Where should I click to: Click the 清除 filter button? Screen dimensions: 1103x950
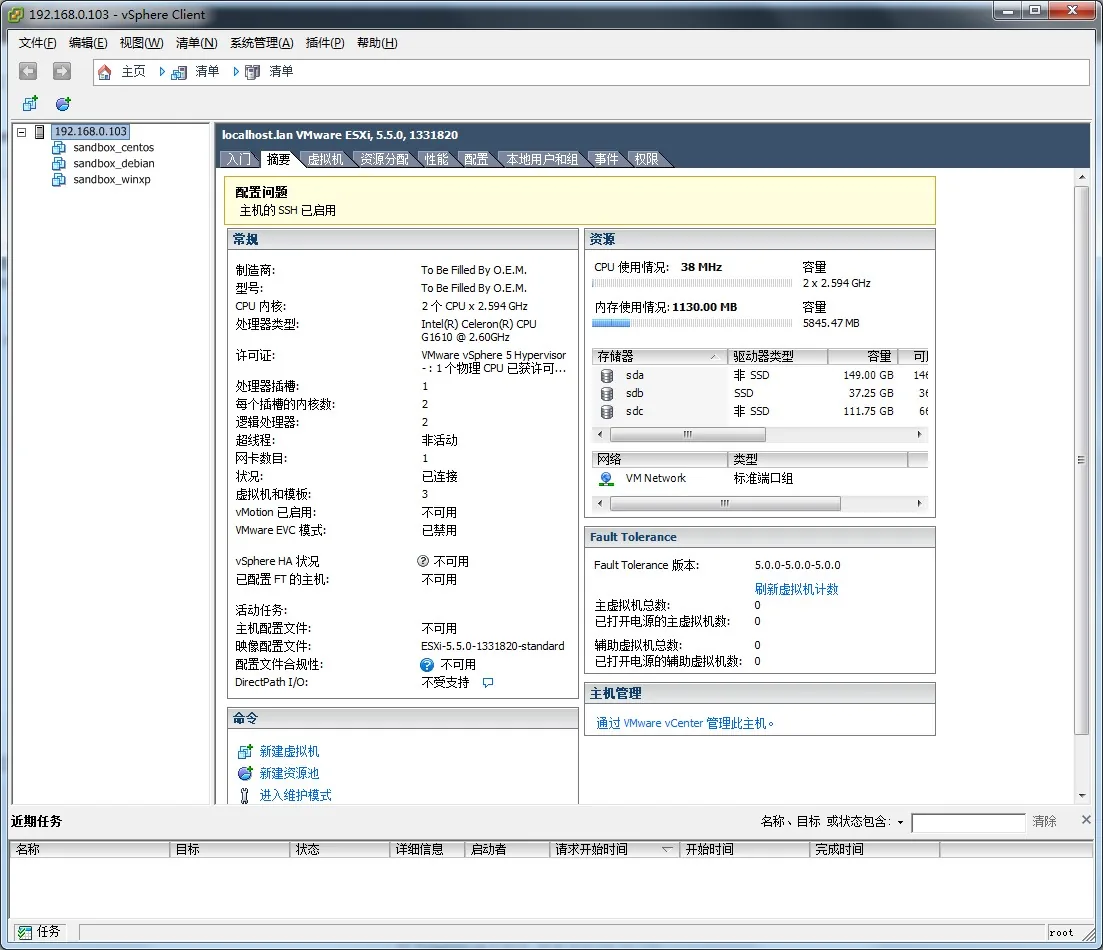[1045, 821]
